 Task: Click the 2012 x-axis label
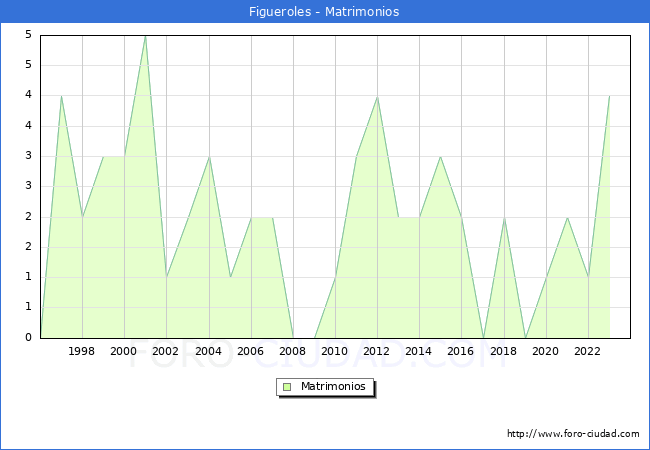[x=376, y=351]
